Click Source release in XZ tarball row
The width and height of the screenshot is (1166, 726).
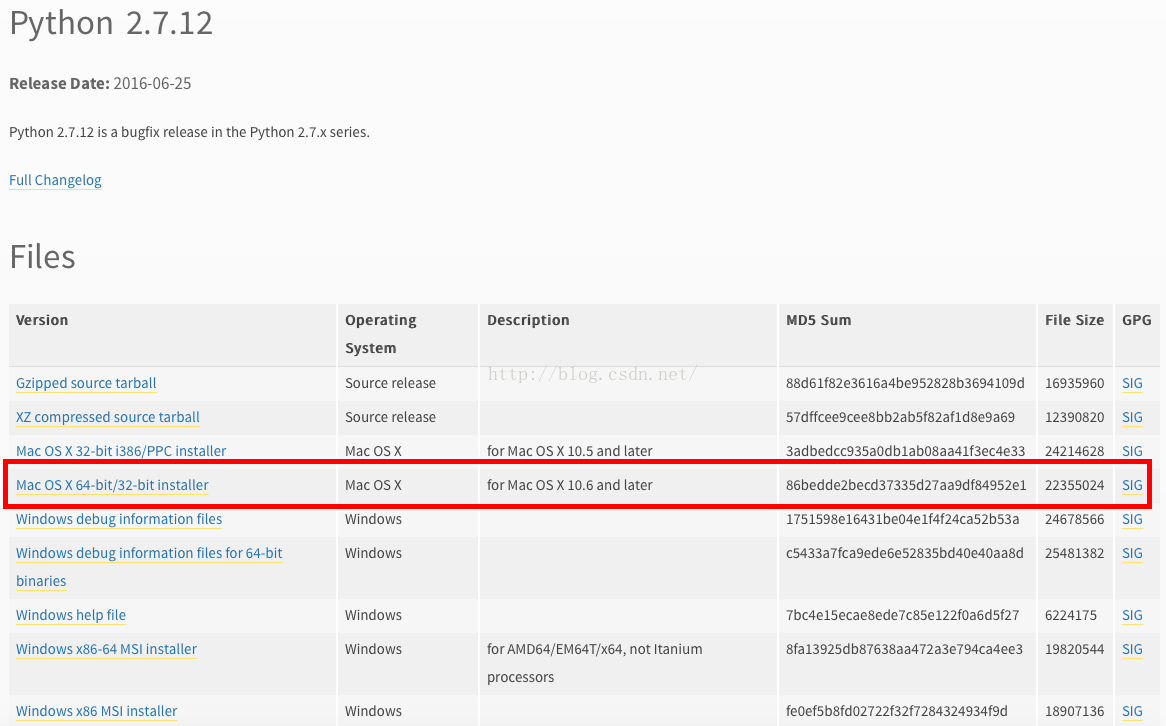click(390, 417)
